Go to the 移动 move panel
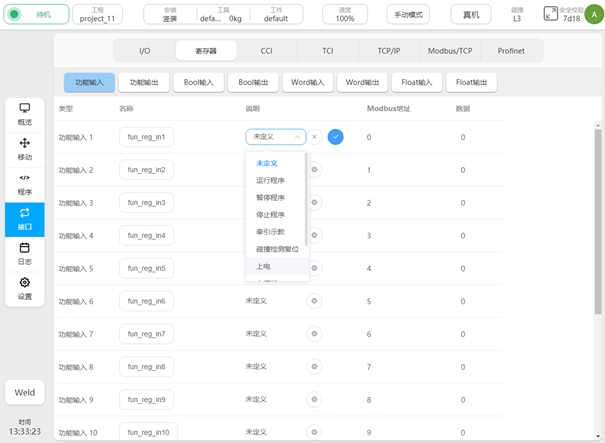The width and height of the screenshot is (605, 443). (x=24, y=149)
